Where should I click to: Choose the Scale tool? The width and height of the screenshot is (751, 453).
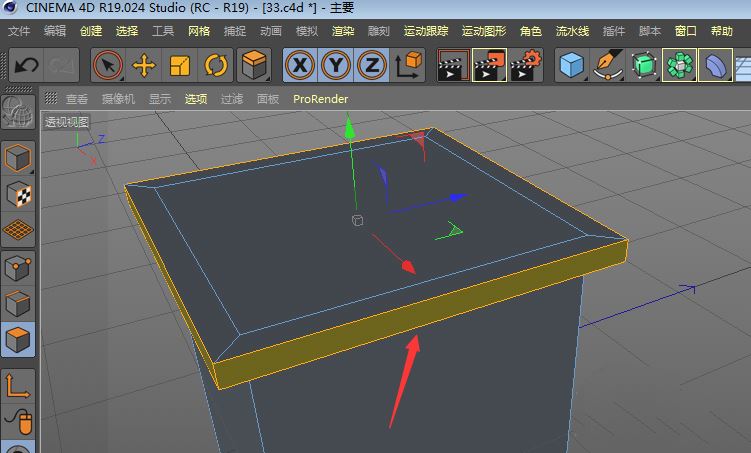[x=180, y=65]
